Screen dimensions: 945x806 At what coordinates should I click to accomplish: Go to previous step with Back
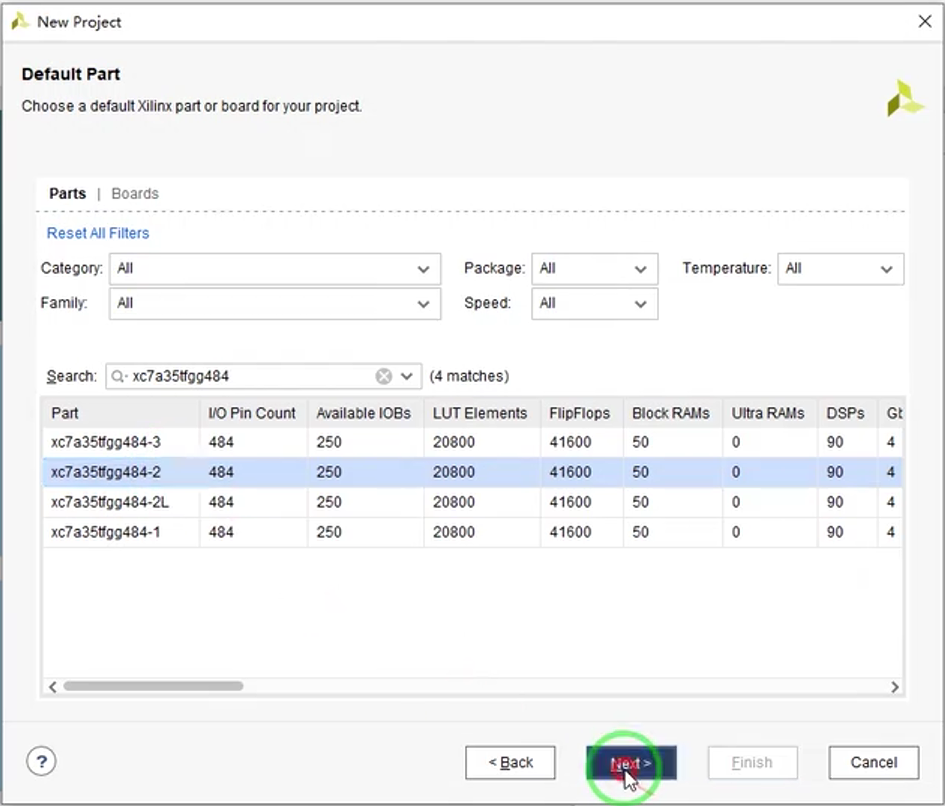(510, 763)
